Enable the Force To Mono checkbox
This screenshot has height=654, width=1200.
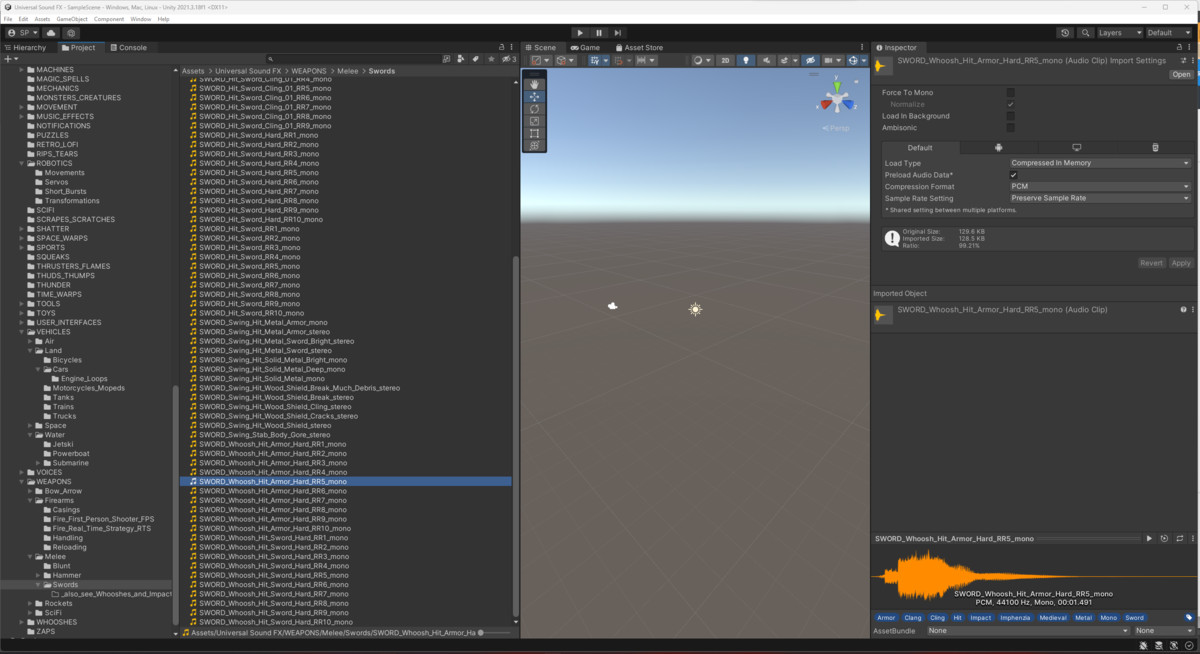pos(1011,92)
